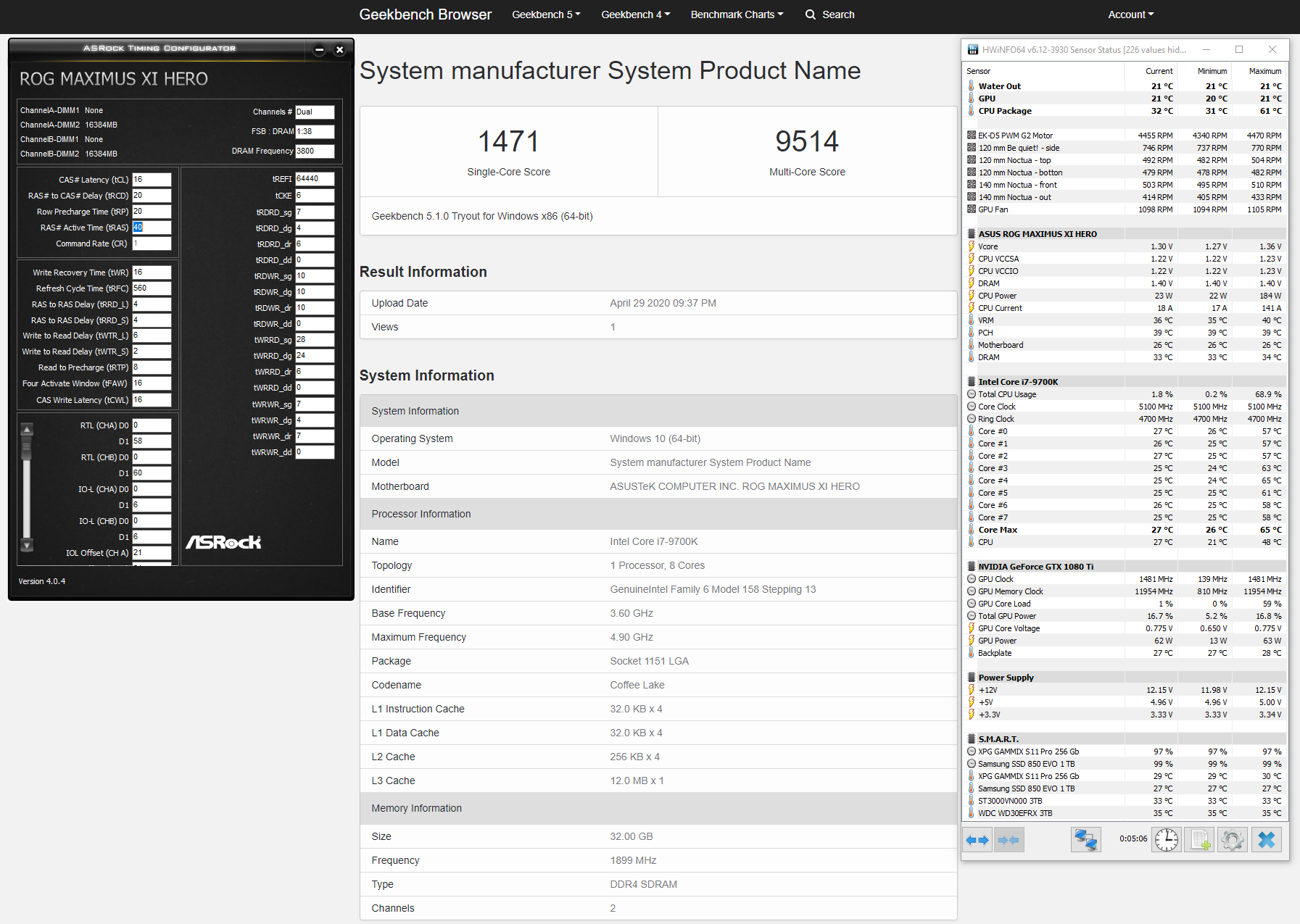Image resolution: width=1300 pixels, height=924 pixels.
Task: Start sensor logging with sheet-plus icon
Action: pyautogui.click(x=1199, y=840)
